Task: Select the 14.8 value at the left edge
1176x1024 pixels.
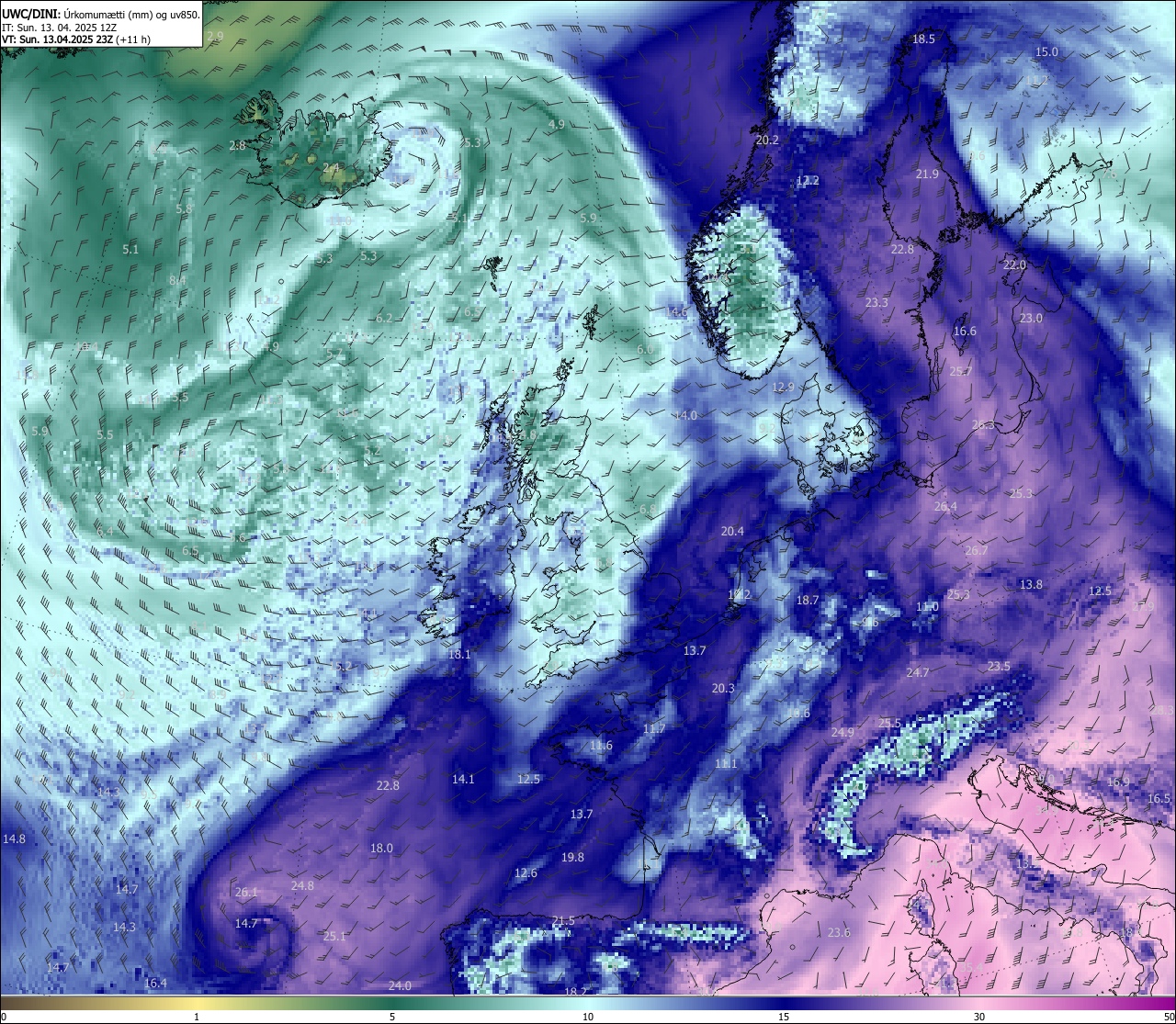Action: (x=14, y=838)
